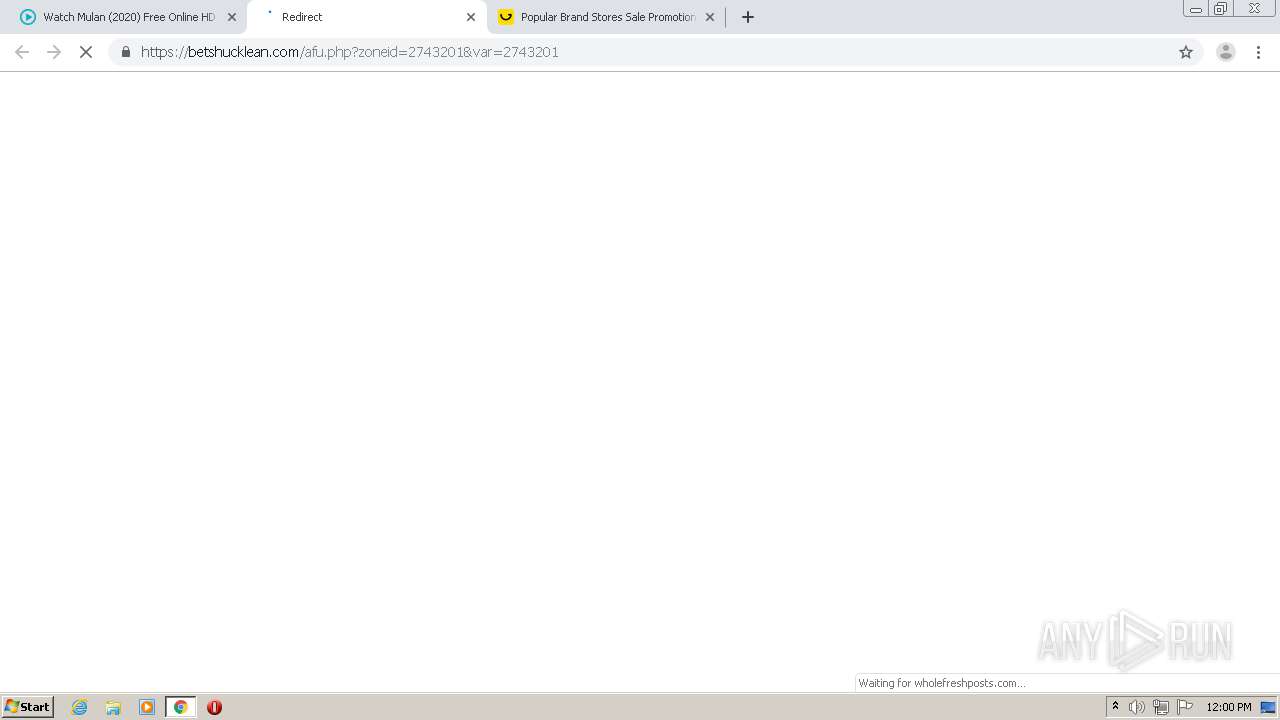Open Windows Explorer folder from taskbar
Image resolution: width=1280 pixels, height=720 pixels.
pos(113,707)
